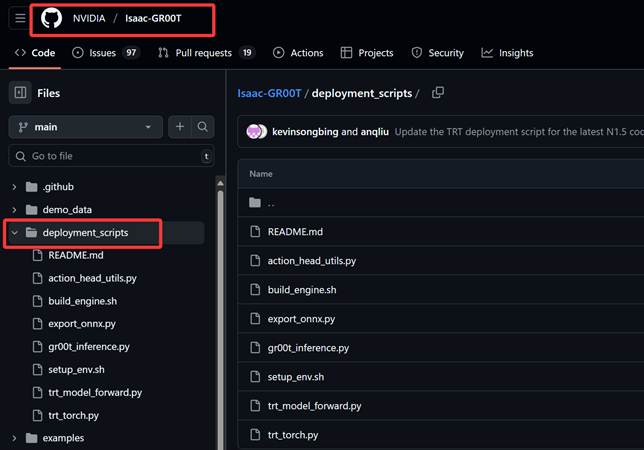Click the add file plus icon
The height and width of the screenshot is (450, 644).
180,127
